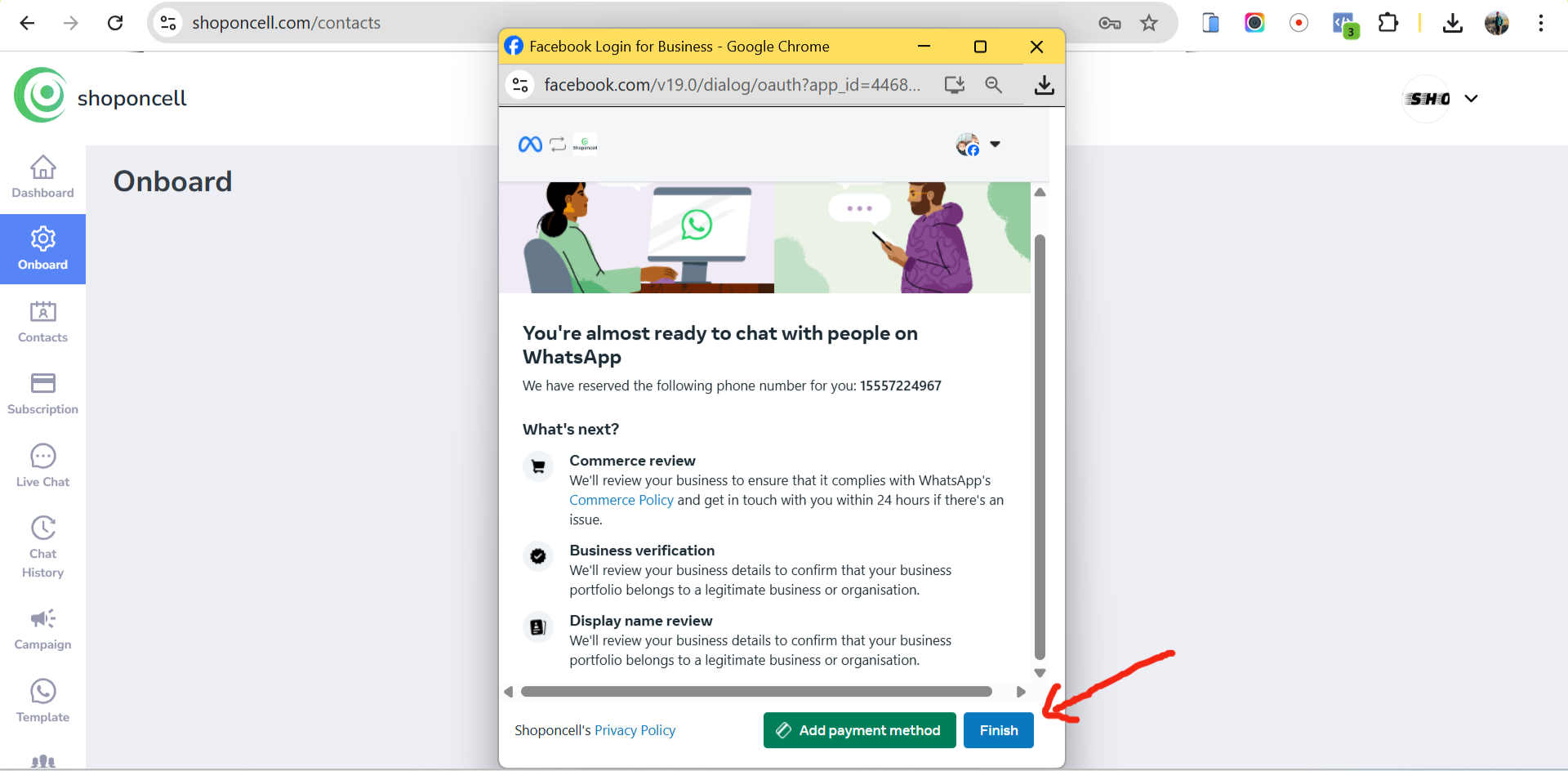Viewport: 1568px width, 771px height.
Task: Reload the shoponcell page
Action: [115, 23]
